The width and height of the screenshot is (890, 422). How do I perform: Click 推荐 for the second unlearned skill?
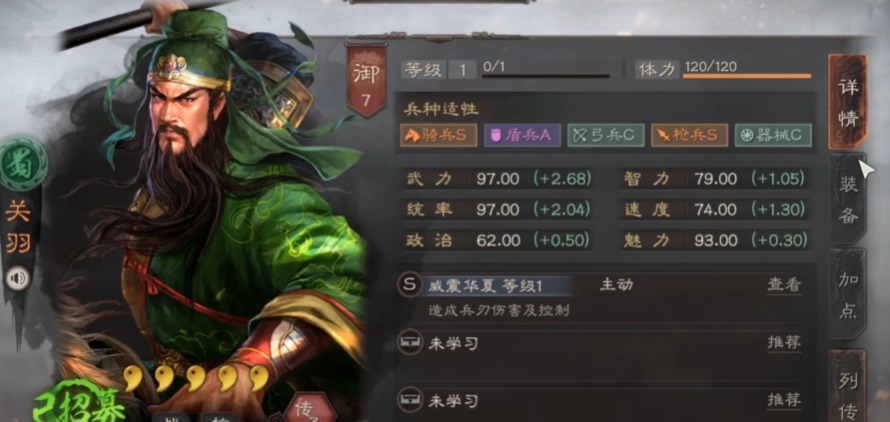pyautogui.click(x=784, y=400)
